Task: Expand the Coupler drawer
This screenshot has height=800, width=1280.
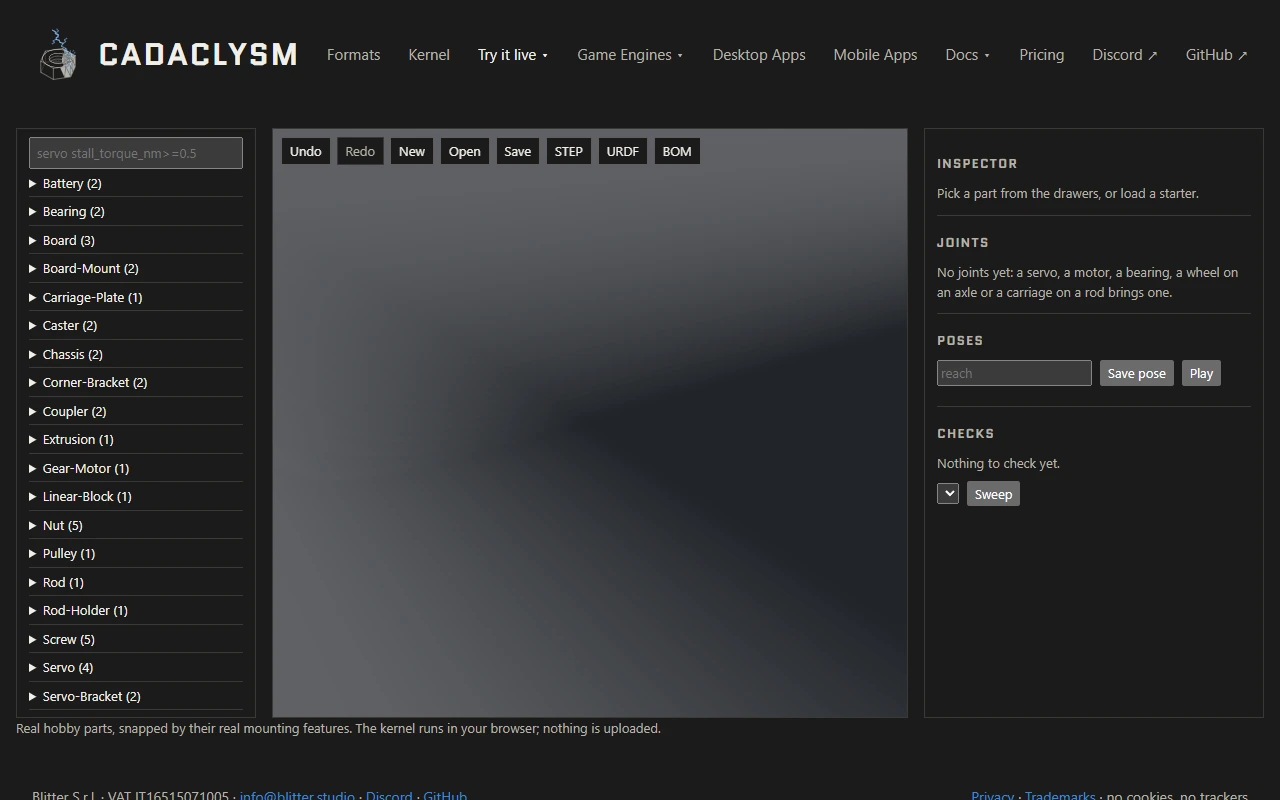Action: [136, 412]
